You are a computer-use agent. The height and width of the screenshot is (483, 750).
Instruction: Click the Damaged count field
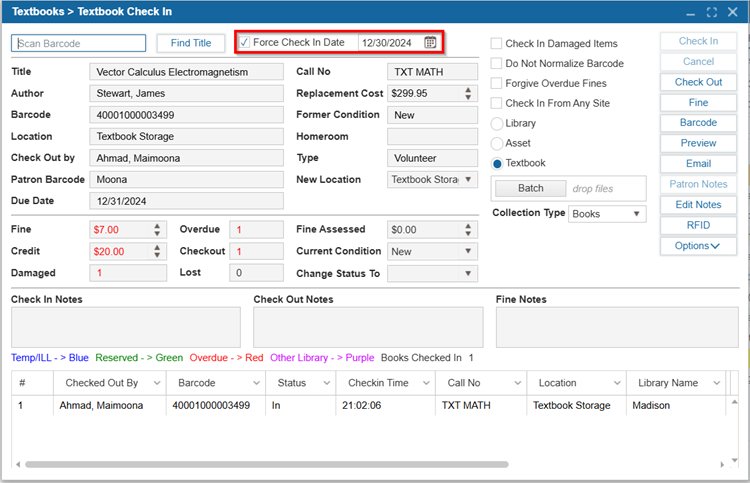coord(128,273)
